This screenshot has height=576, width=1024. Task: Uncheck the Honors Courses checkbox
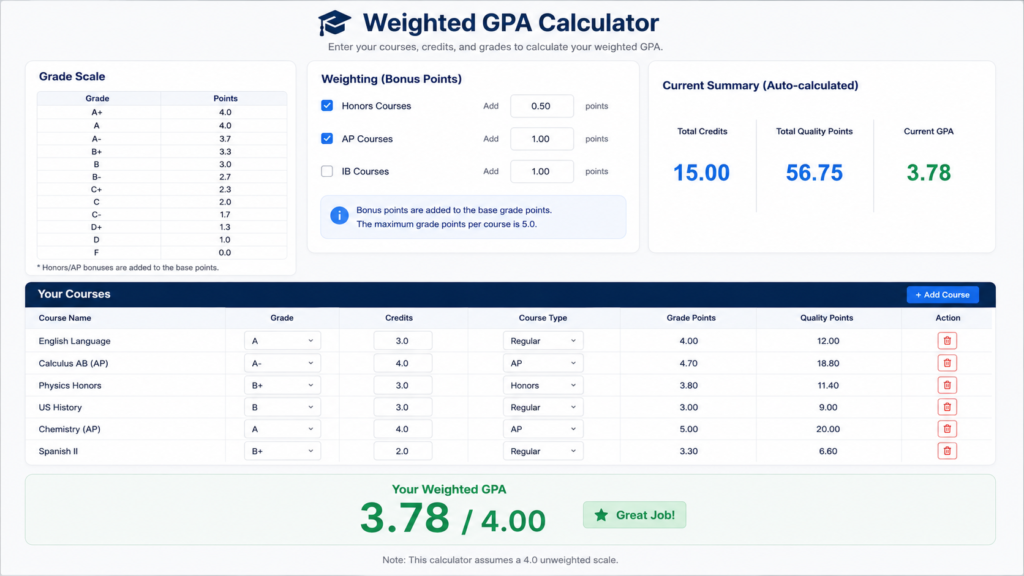(327, 106)
